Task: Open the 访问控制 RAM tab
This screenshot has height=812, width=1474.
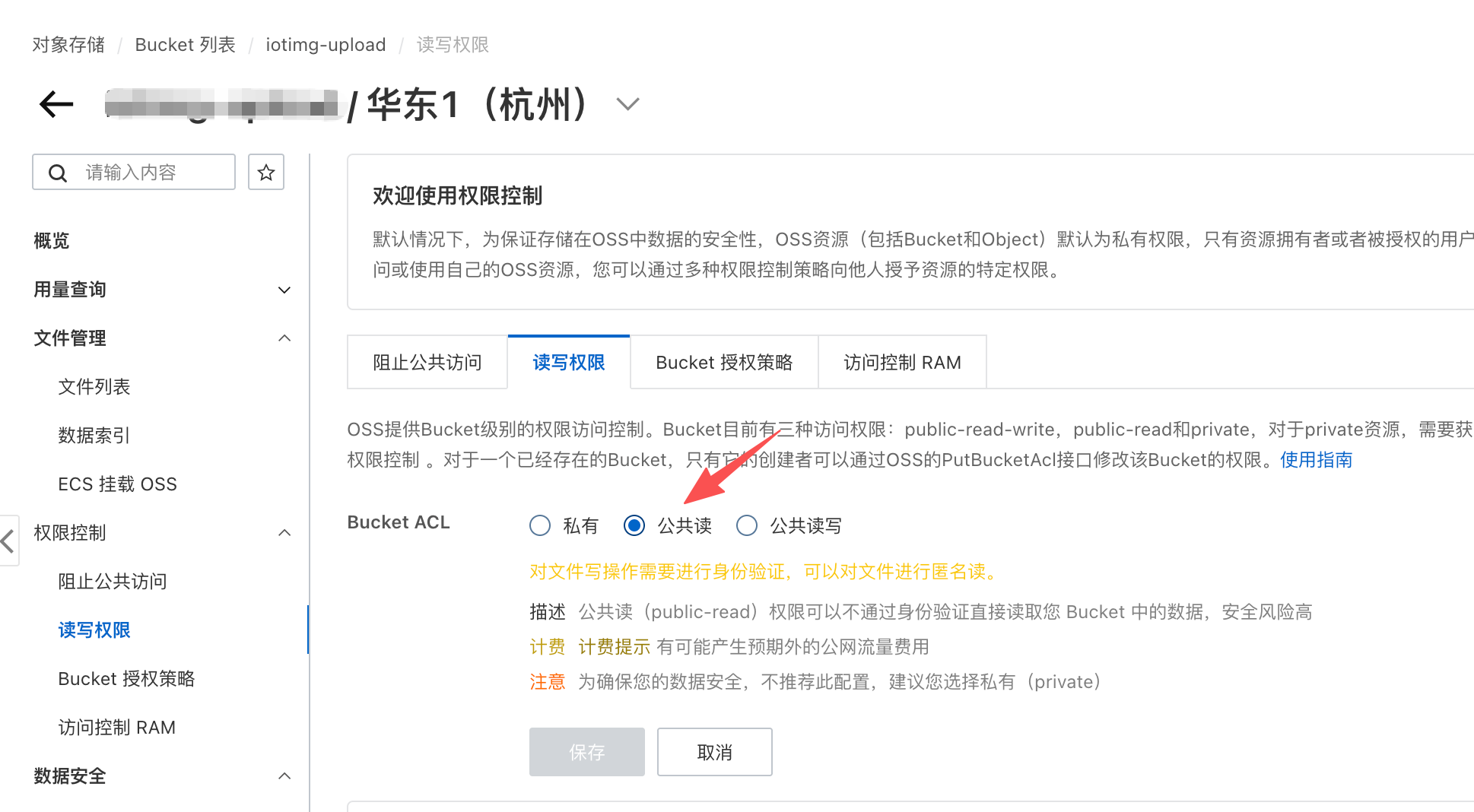Action: tap(902, 363)
